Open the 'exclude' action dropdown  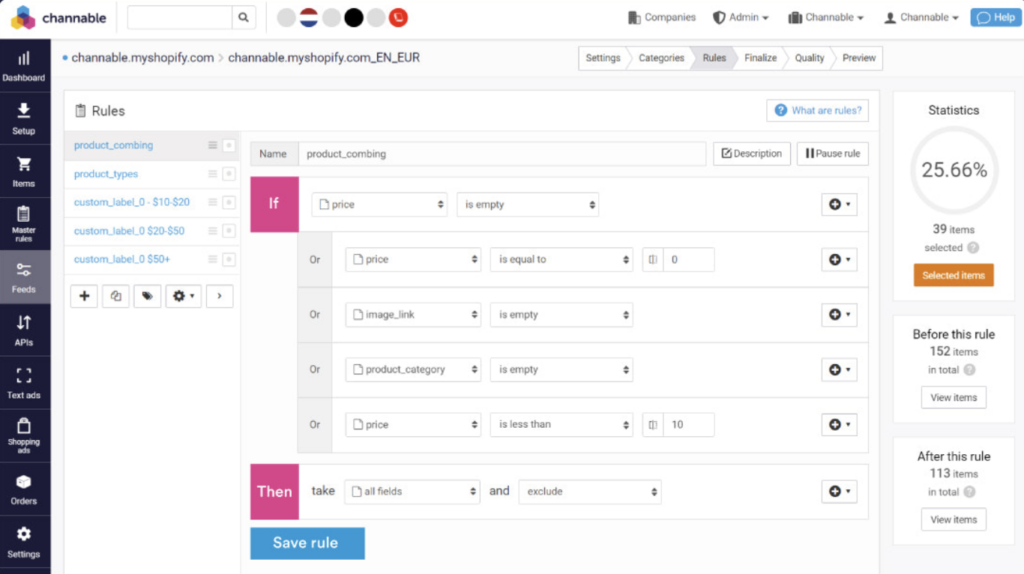coord(590,492)
